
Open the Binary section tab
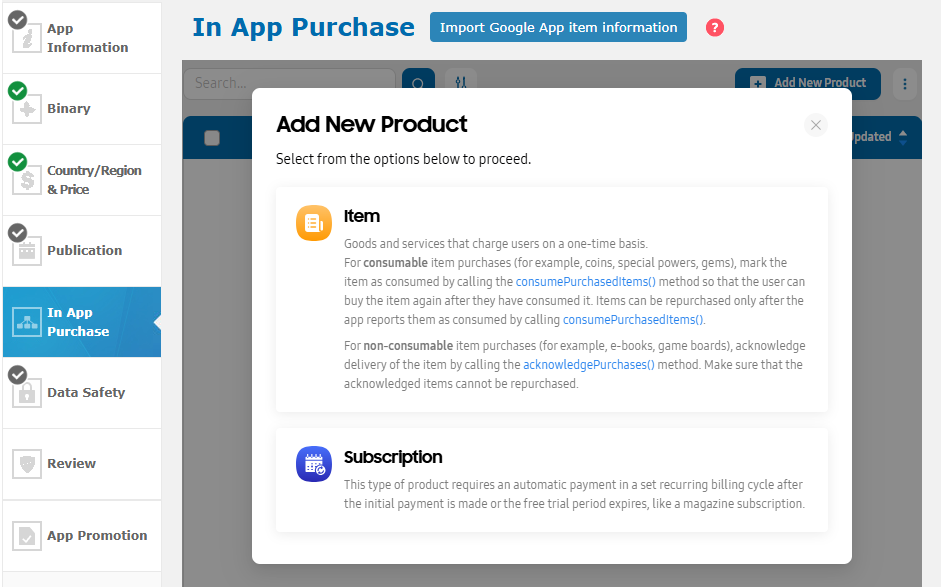click(81, 109)
